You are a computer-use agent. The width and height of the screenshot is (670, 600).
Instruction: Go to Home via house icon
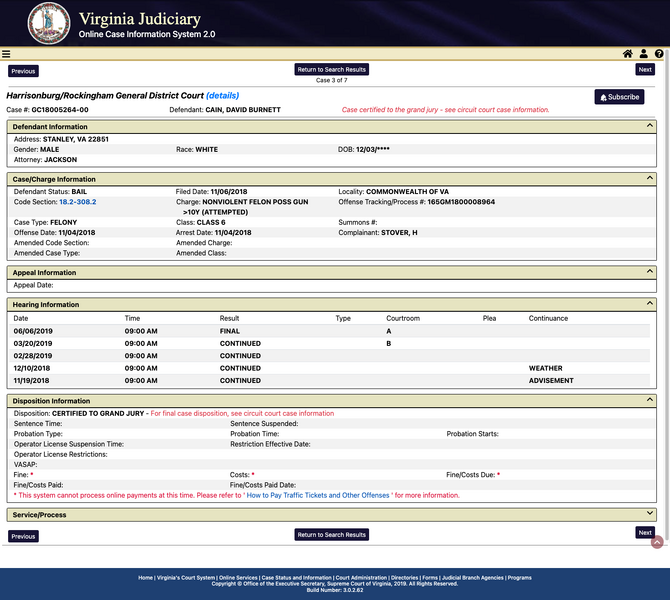tap(627, 53)
